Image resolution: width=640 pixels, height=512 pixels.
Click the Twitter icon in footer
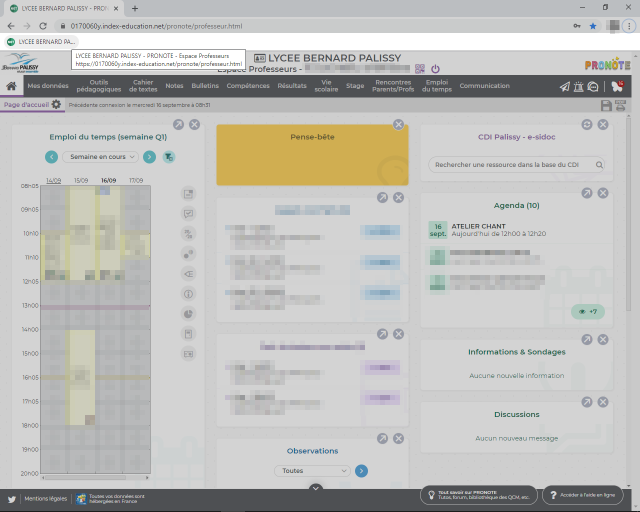[x=12, y=497]
